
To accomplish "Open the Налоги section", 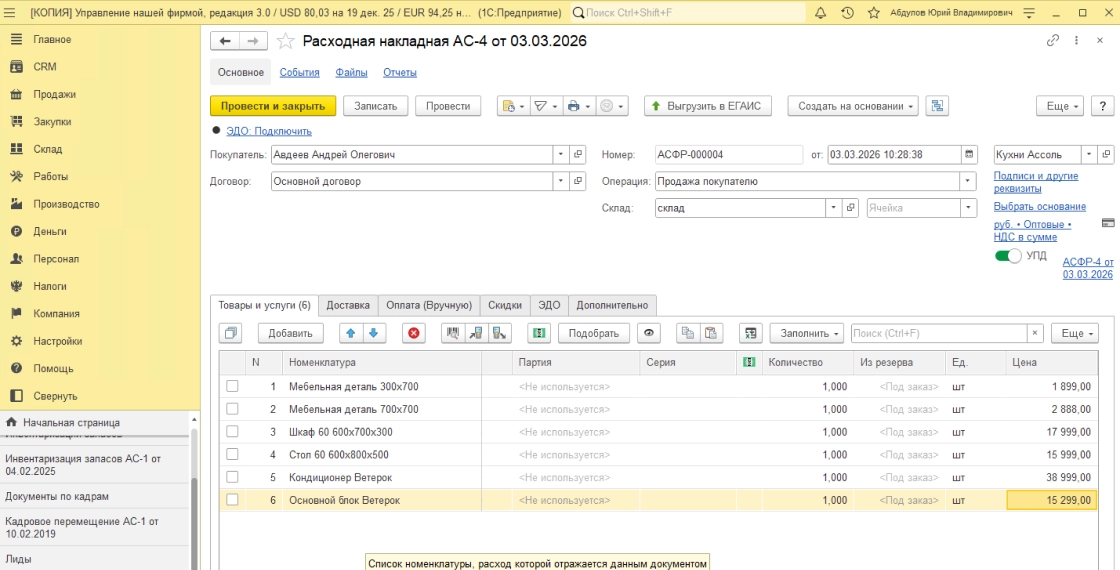I will point(50,286).
